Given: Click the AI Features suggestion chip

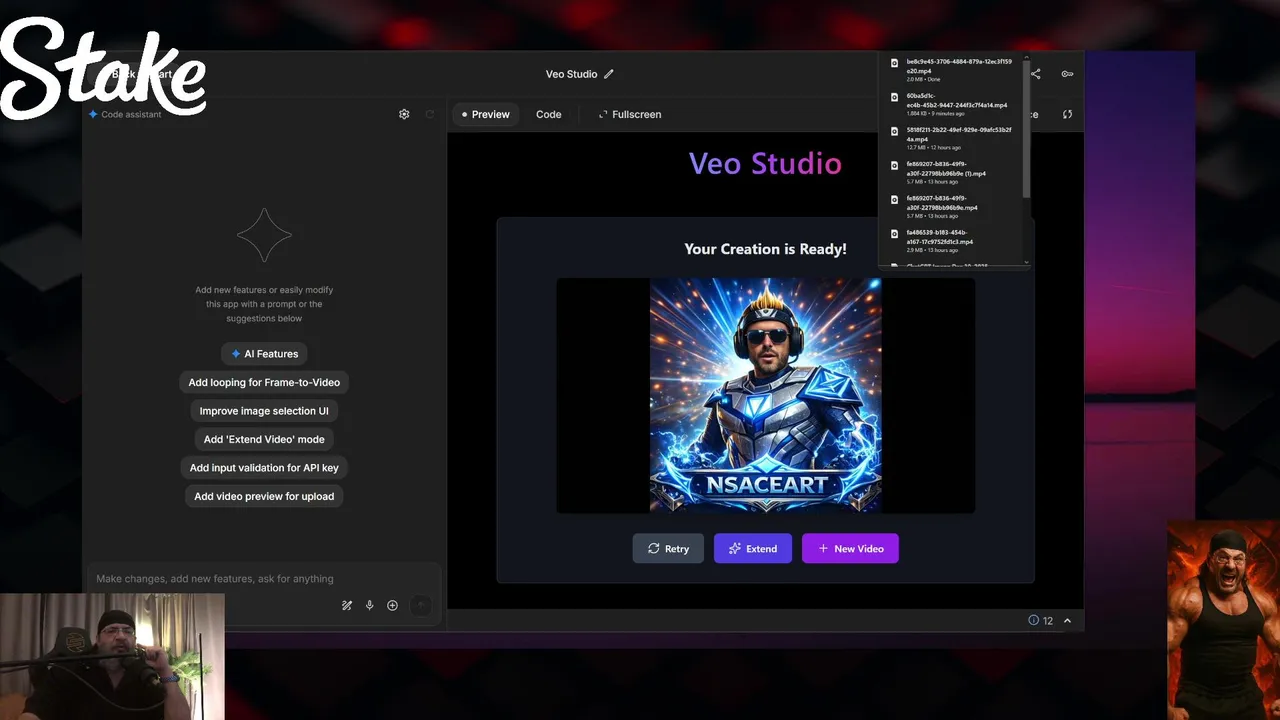Looking at the screenshot, I should (x=264, y=354).
